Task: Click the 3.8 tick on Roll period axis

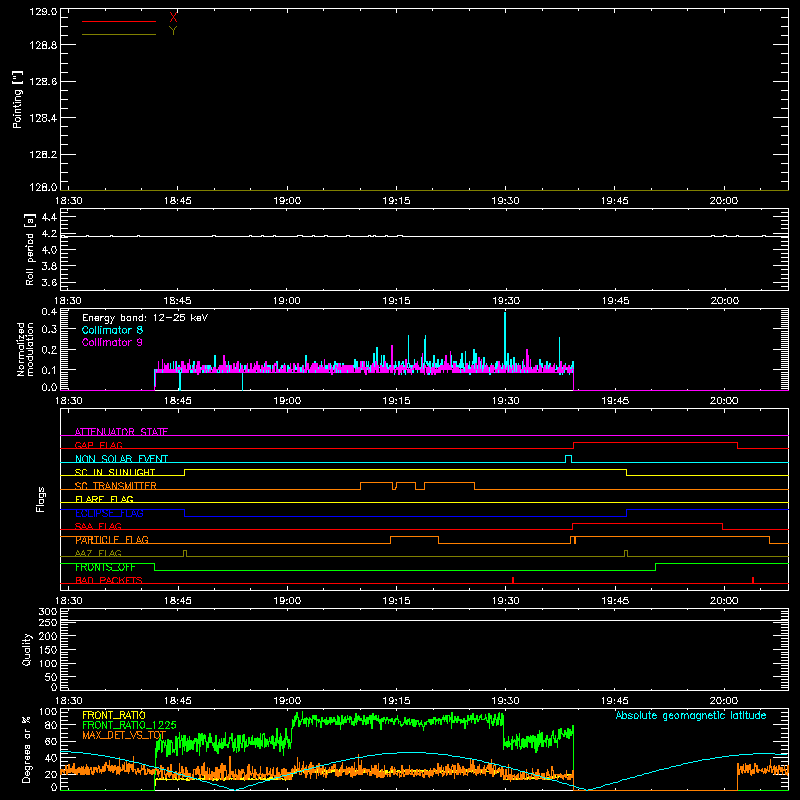Action: [x=49, y=266]
